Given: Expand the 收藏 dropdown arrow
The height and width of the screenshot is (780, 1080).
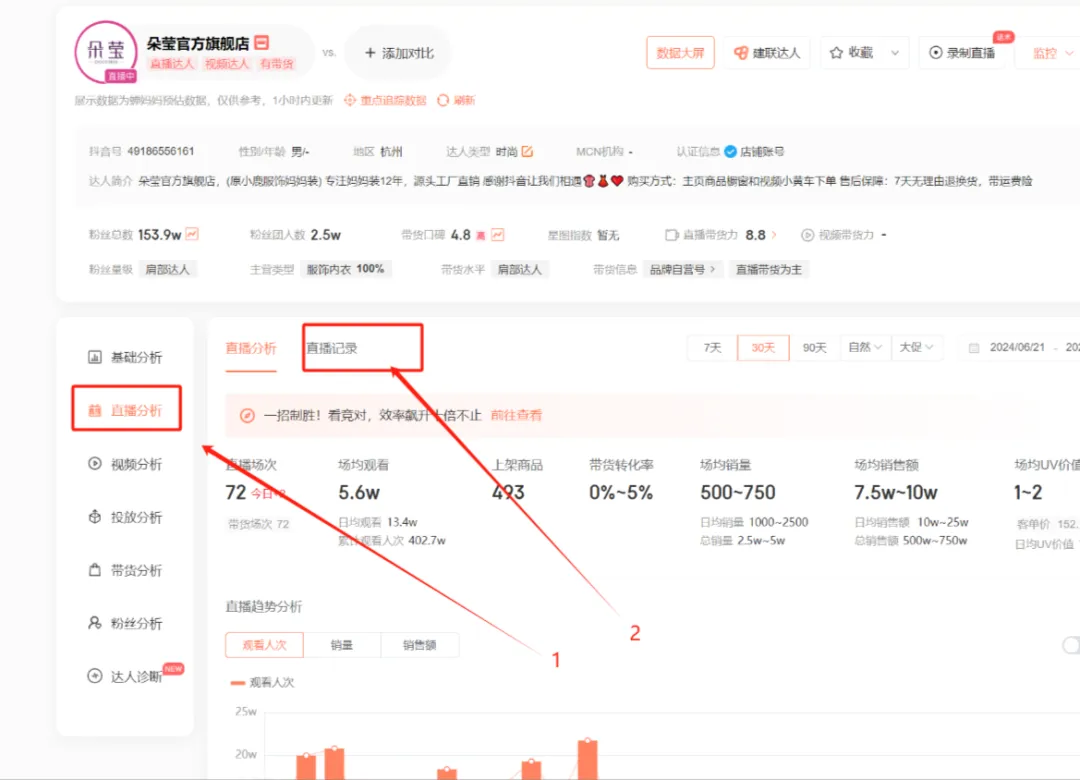Looking at the screenshot, I should tap(895, 53).
